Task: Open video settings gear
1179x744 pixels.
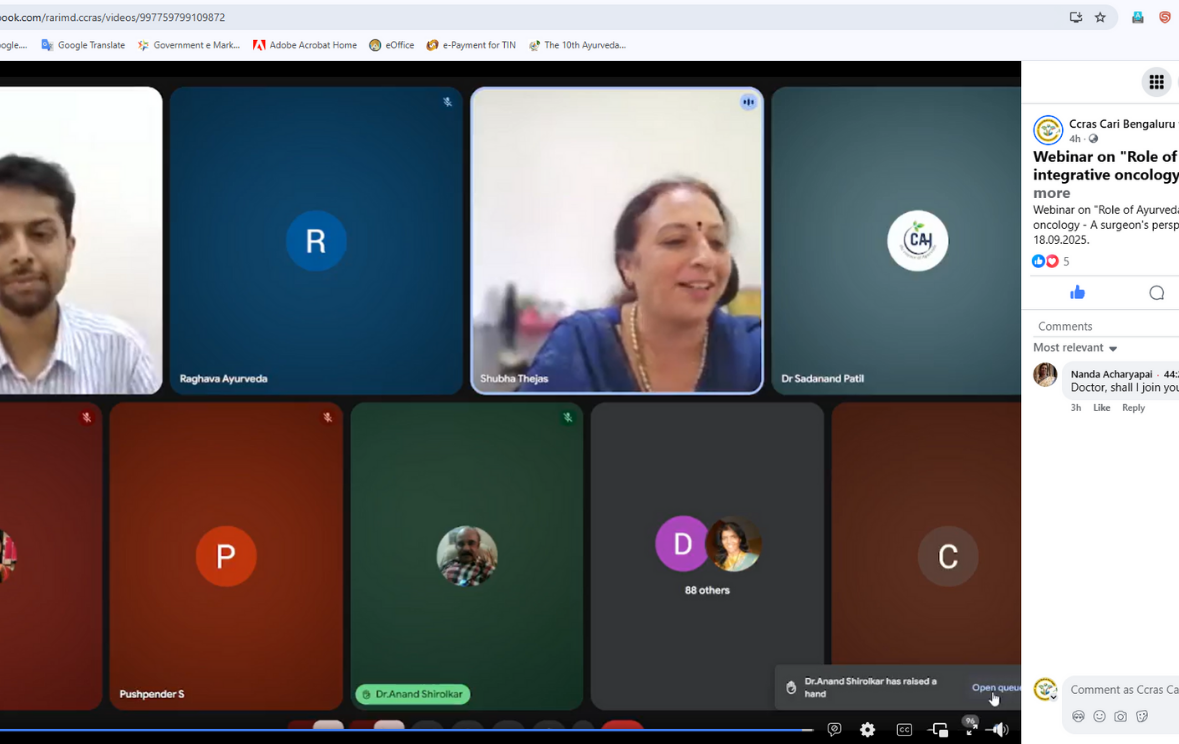Action: coord(867,730)
